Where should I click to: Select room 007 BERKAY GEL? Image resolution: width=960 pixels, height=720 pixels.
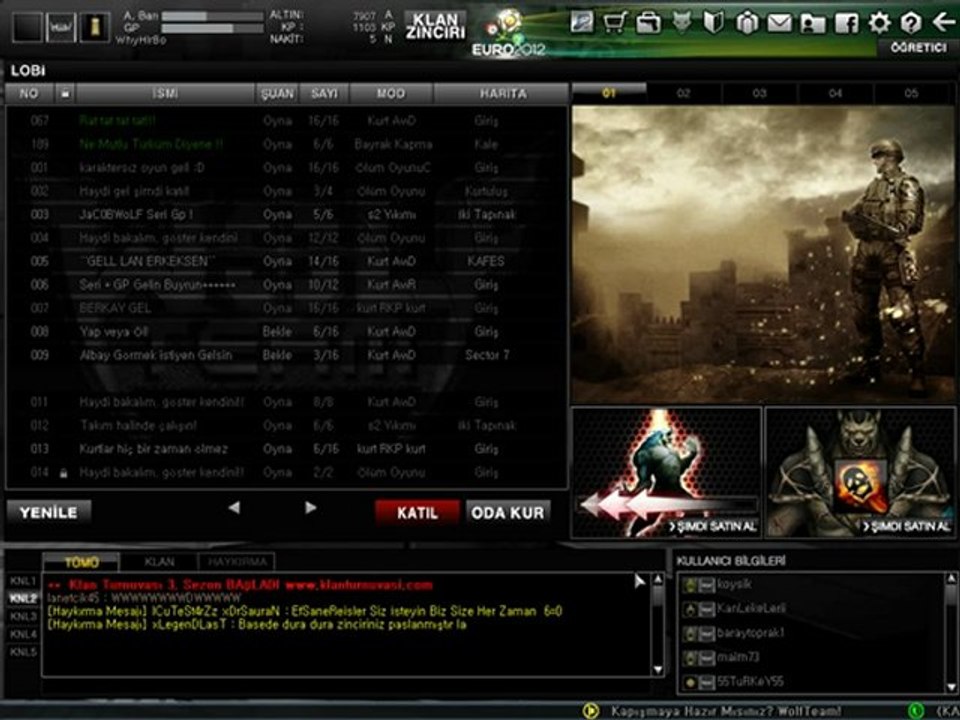(x=287, y=308)
